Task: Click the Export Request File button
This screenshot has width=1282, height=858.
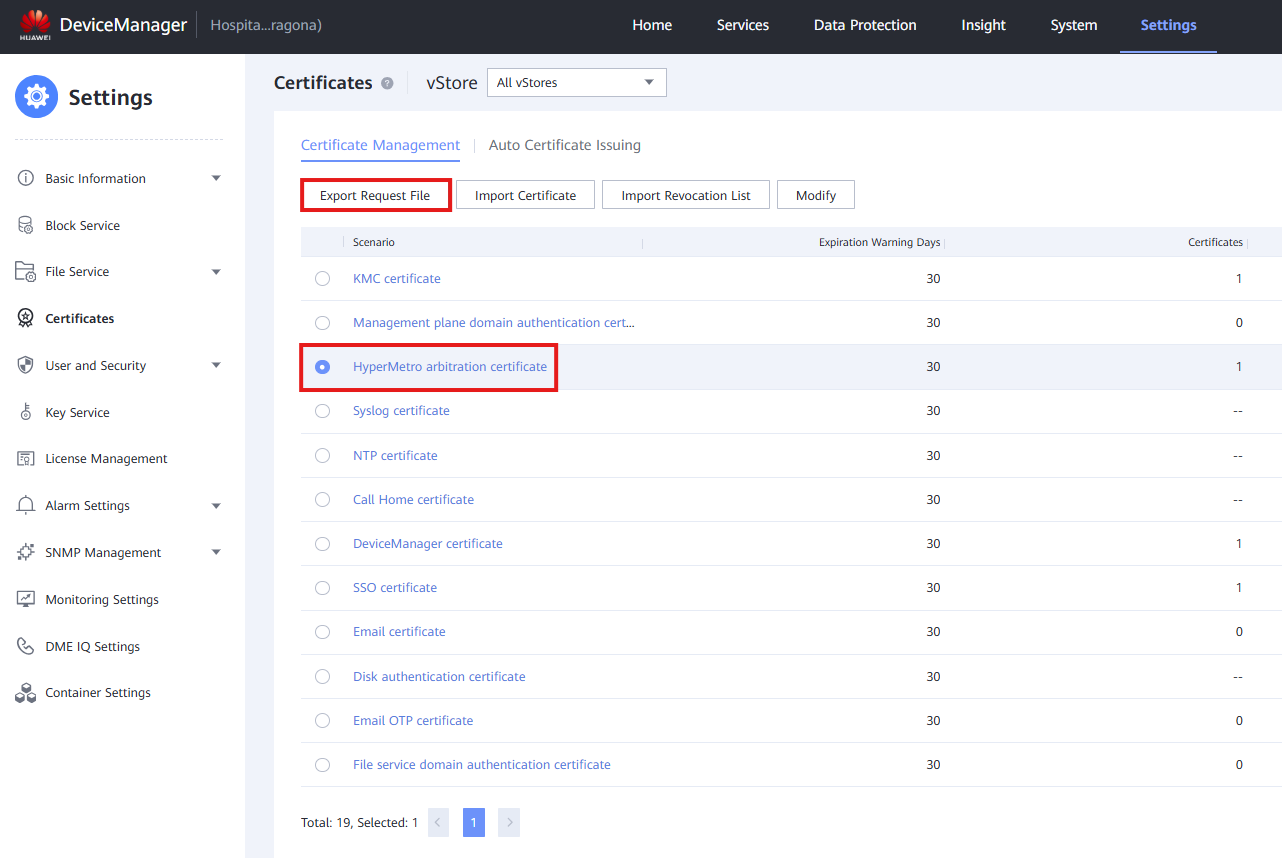Action: pyautogui.click(x=375, y=194)
